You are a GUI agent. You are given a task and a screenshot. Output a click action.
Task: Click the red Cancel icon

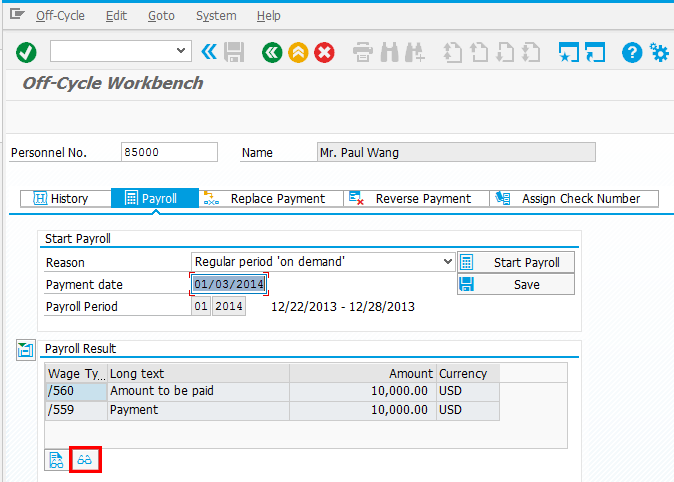pos(324,51)
